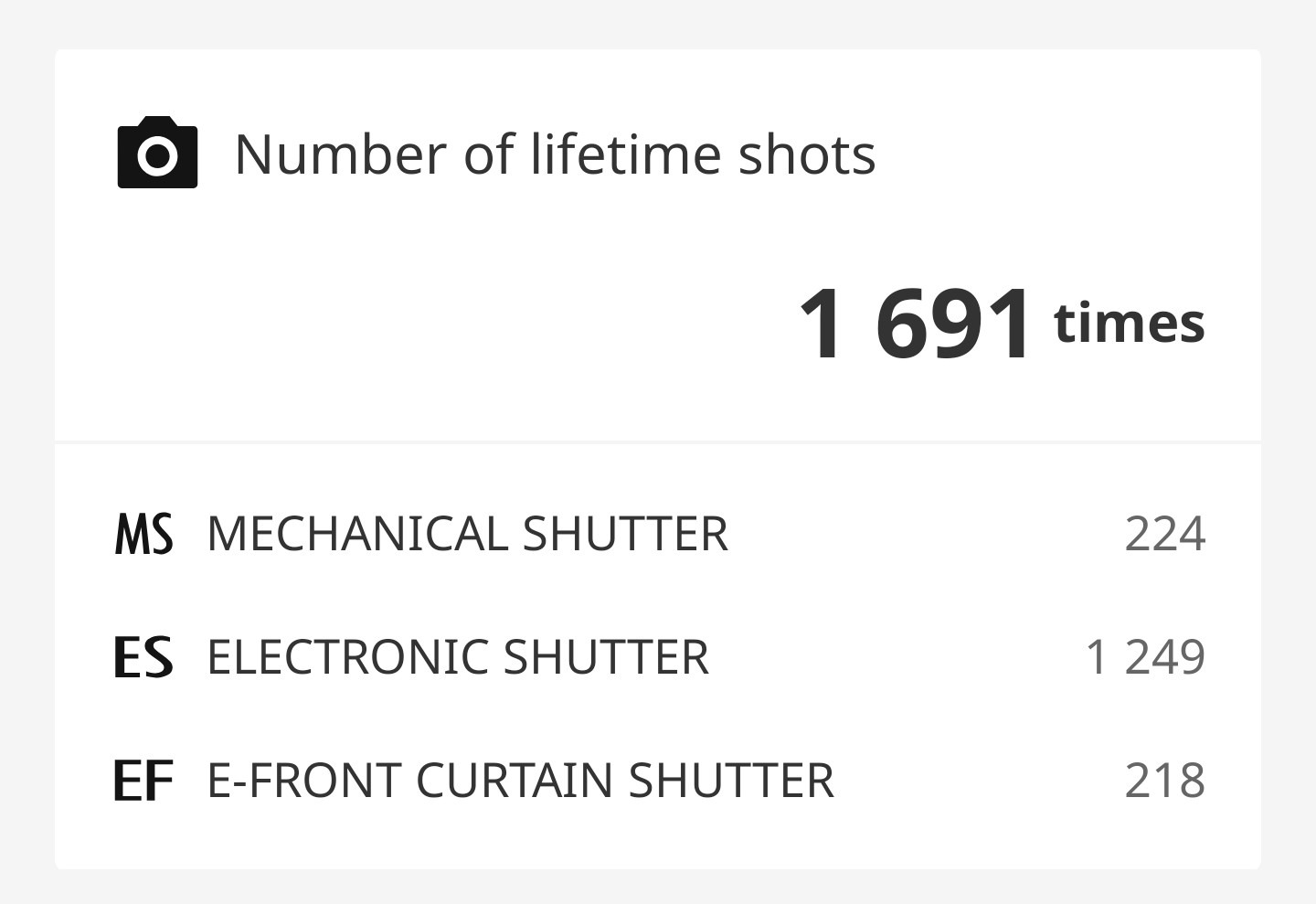Click the EF front curtain shutter icon
The height and width of the screenshot is (904, 1316).
(143, 781)
